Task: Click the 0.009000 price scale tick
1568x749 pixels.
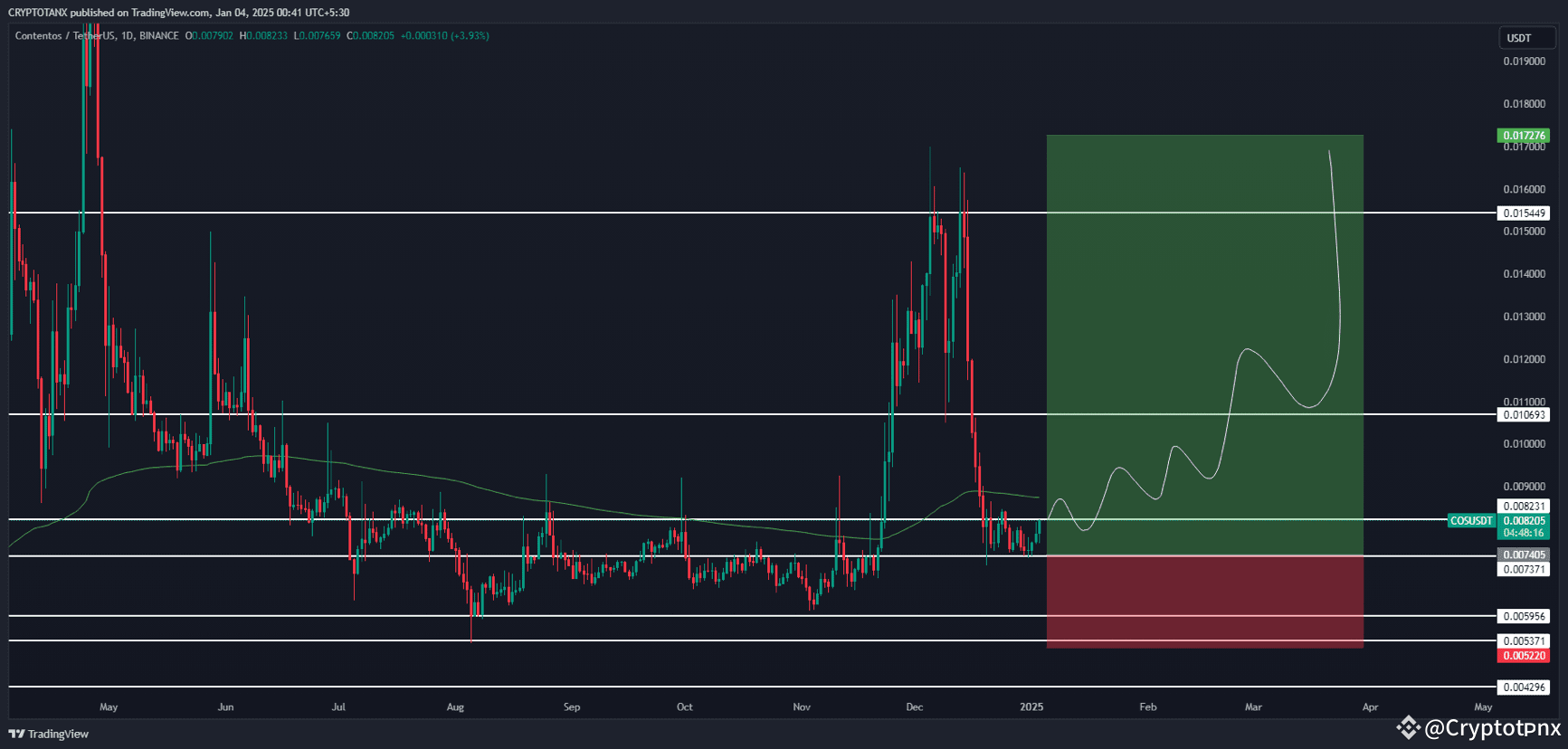Action: 1524,487
